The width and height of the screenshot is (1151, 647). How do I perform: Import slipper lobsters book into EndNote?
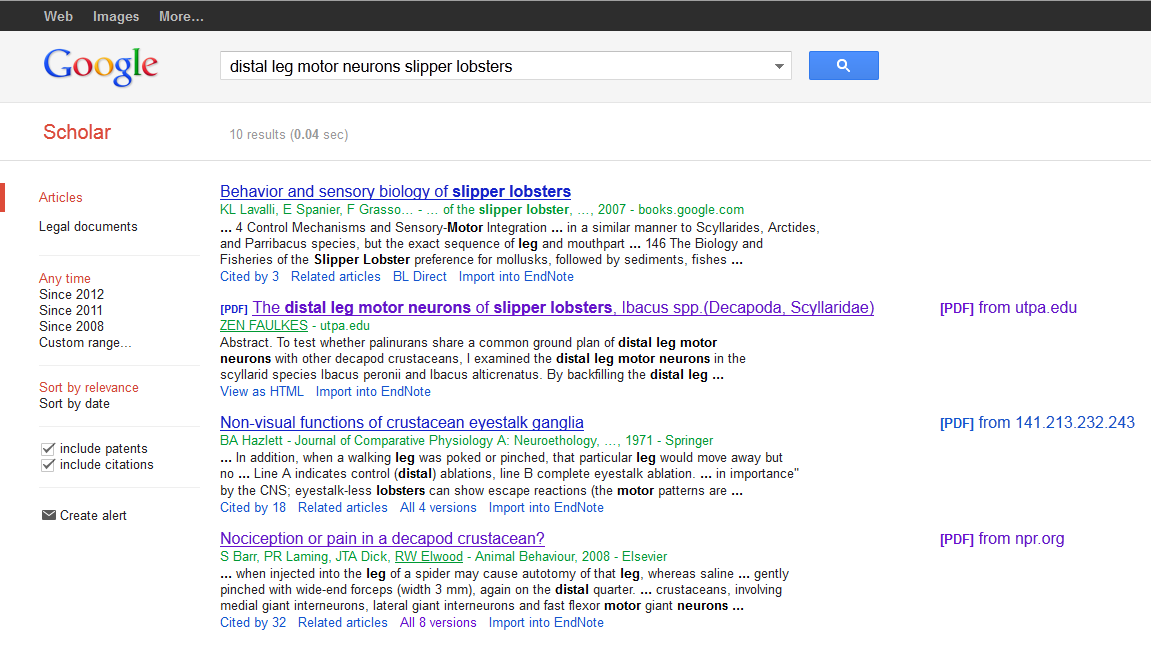tap(516, 277)
